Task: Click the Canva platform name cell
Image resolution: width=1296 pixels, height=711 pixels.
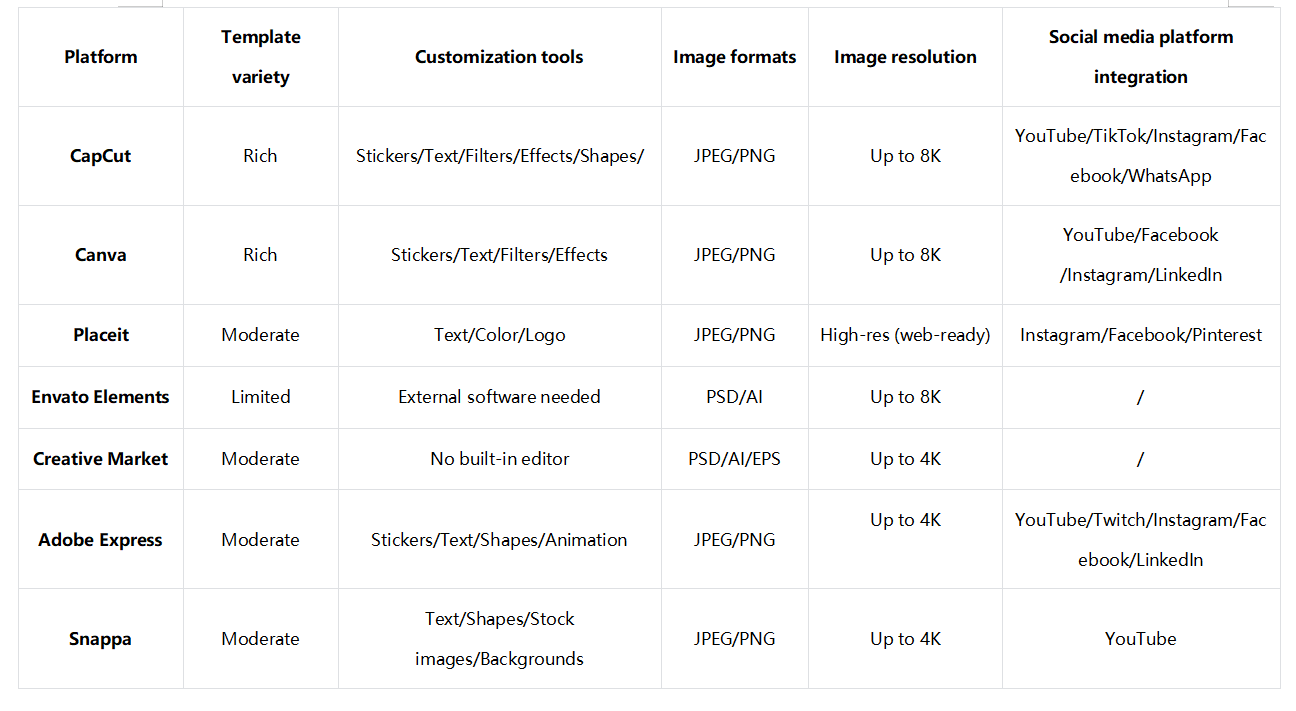Action: point(100,255)
